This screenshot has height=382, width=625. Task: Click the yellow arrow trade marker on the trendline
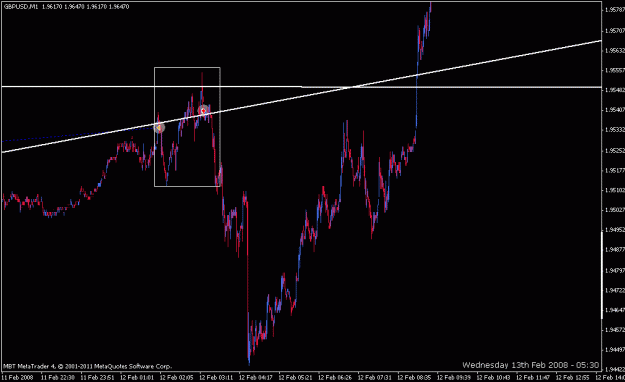(159, 128)
